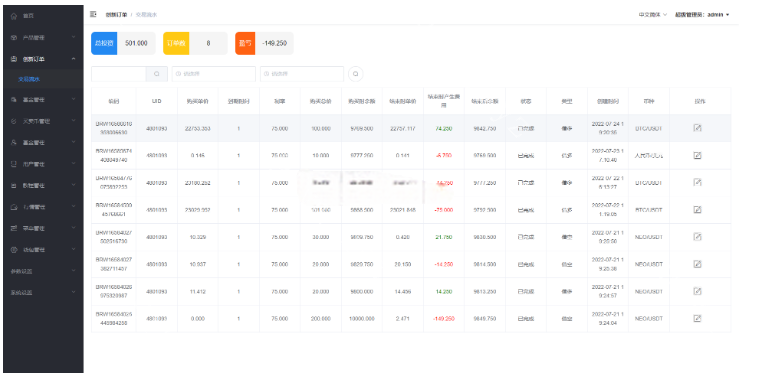
Task: Click the 产品管理 sidebar icon
Action: pos(13,37)
